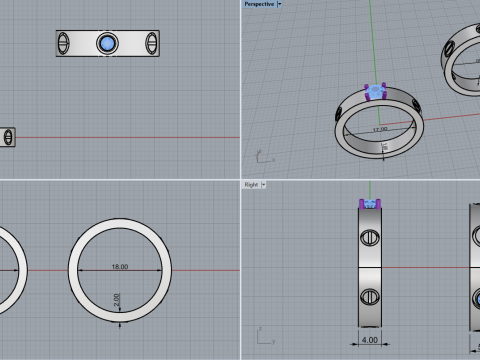Viewport: 480px width, 360px height.
Task: Open the Perspective viewport dropdown arrow
Action: pos(279,4)
